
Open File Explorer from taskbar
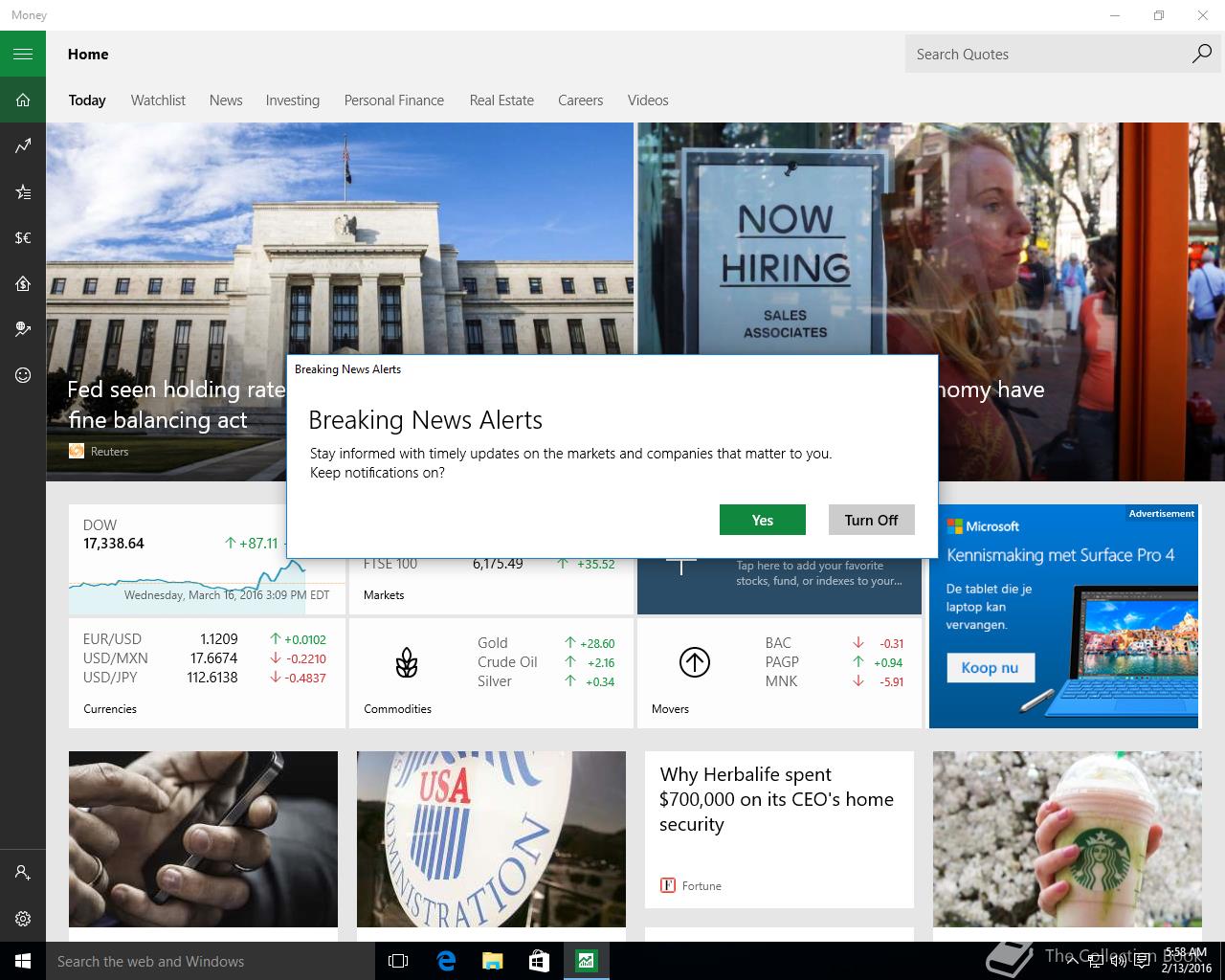pos(492,961)
